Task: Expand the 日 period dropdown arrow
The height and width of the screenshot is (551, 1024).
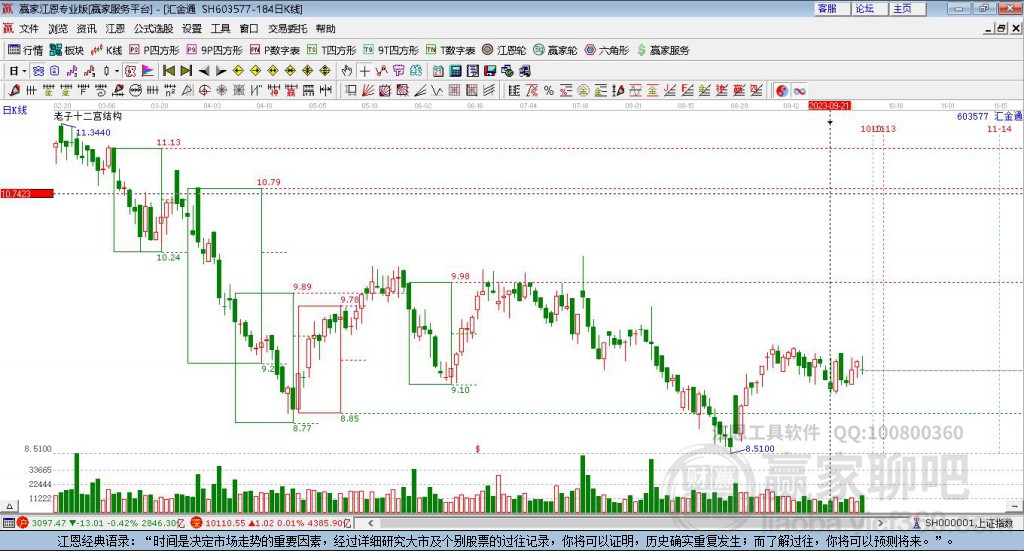Action: coord(24,71)
